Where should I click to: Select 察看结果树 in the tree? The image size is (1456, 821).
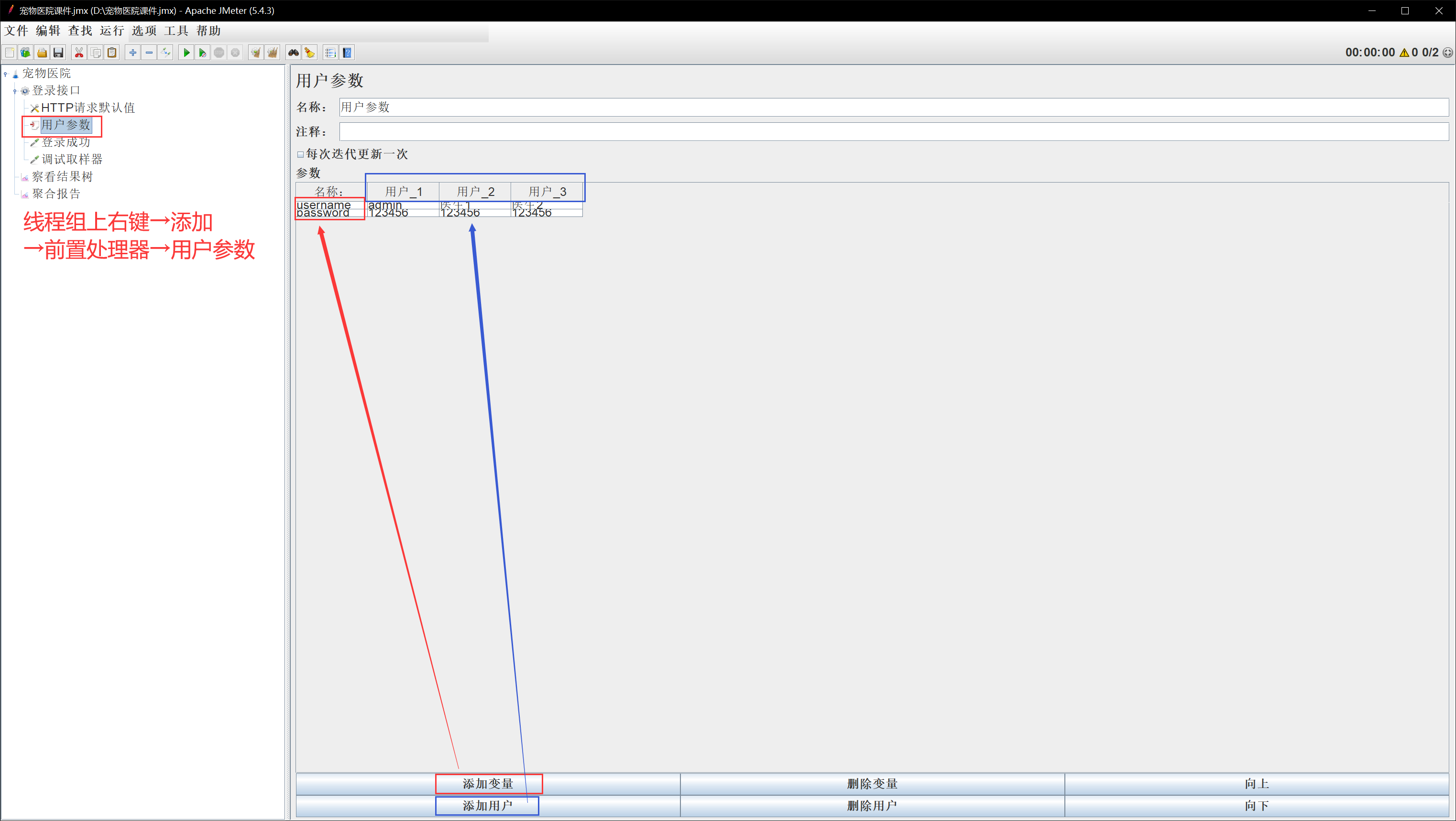click(x=62, y=177)
